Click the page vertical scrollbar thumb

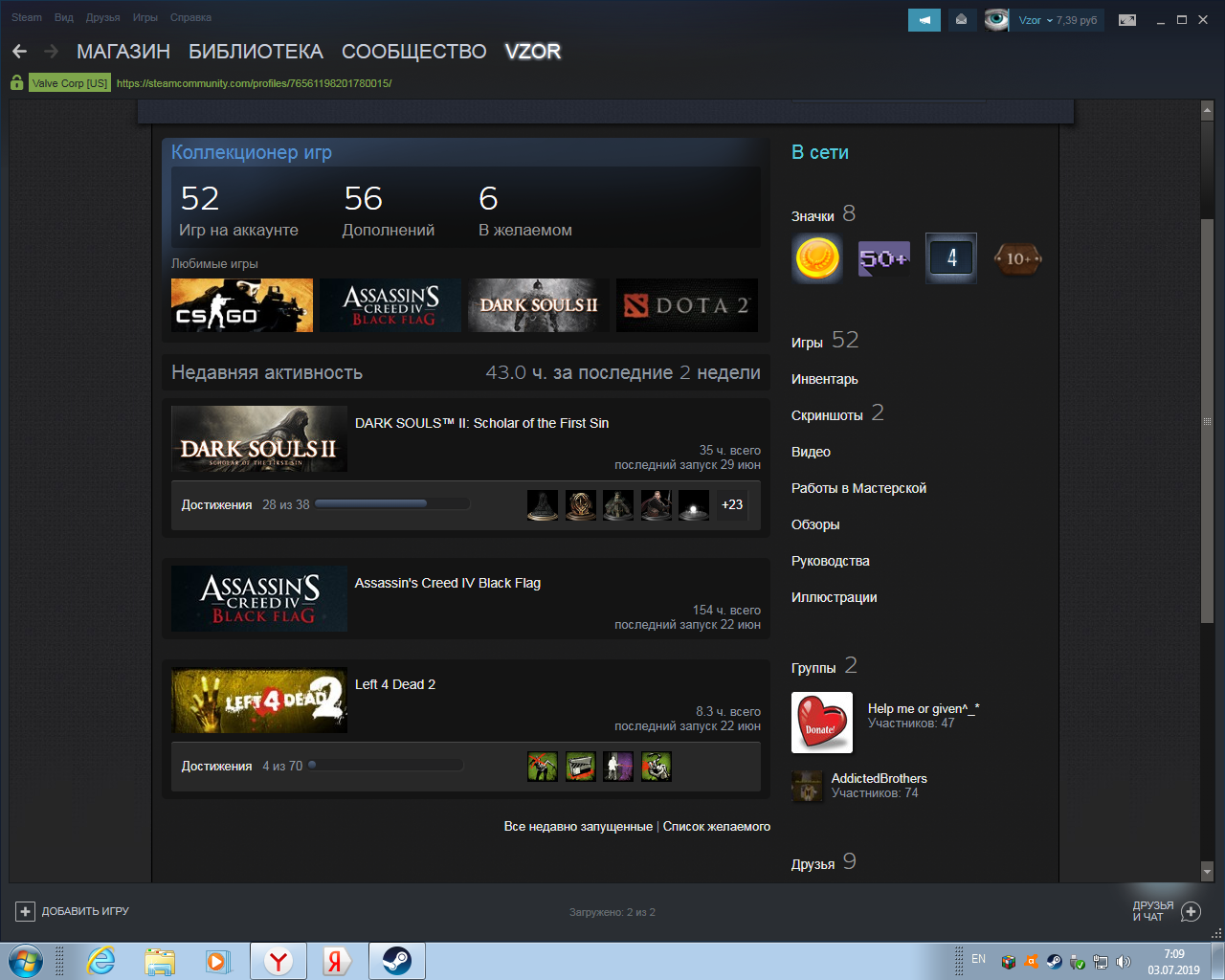click(x=1207, y=421)
